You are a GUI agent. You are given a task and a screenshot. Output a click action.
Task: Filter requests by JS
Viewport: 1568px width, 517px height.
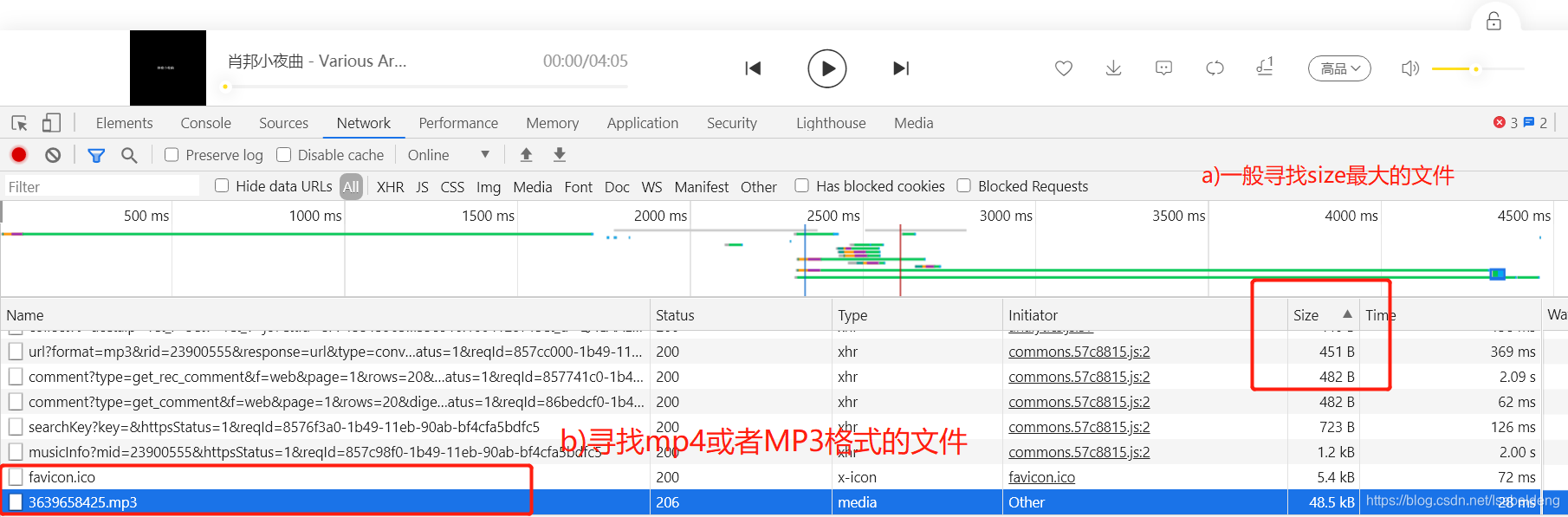tap(422, 187)
